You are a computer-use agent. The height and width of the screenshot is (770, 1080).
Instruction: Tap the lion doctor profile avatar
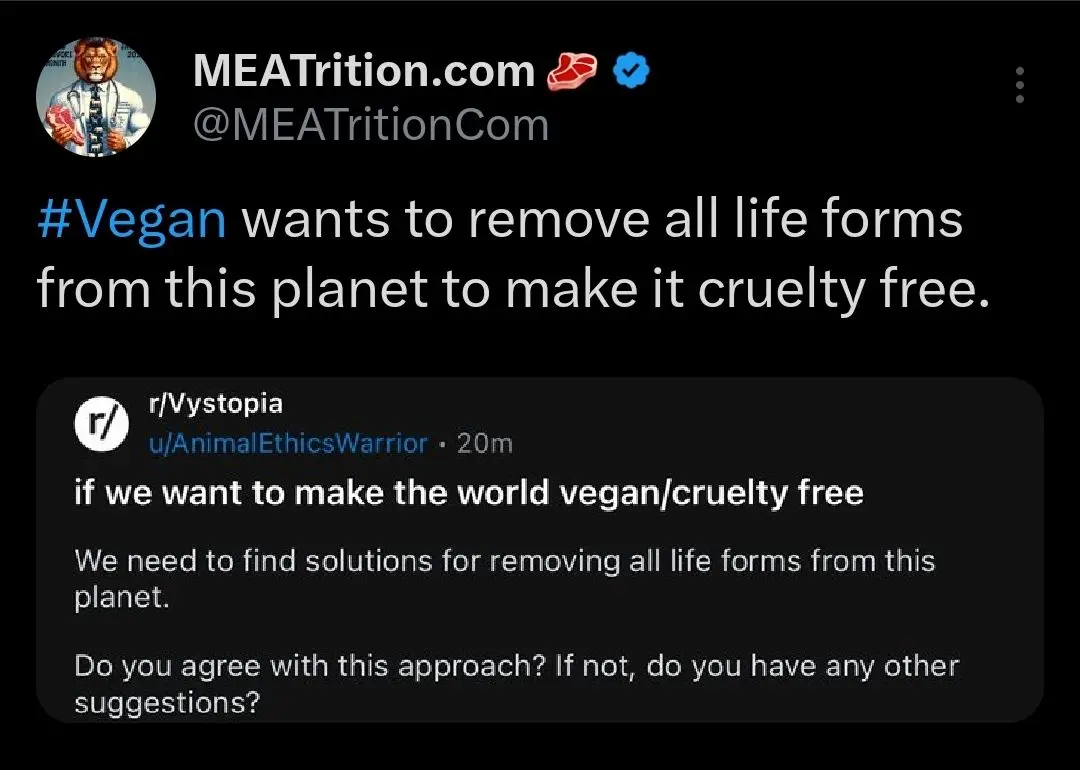pos(96,97)
